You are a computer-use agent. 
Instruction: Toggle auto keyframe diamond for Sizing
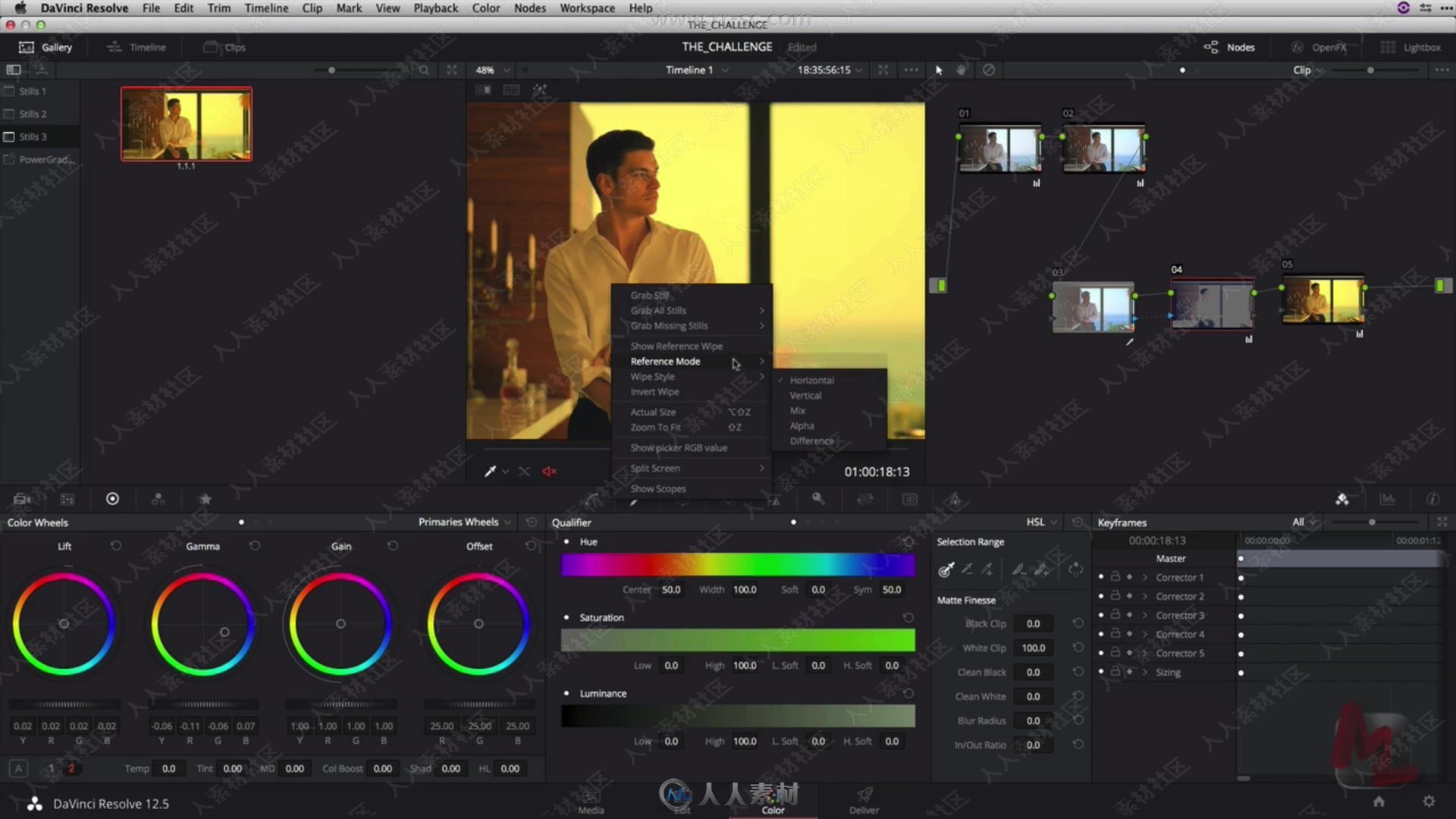pos(1129,672)
